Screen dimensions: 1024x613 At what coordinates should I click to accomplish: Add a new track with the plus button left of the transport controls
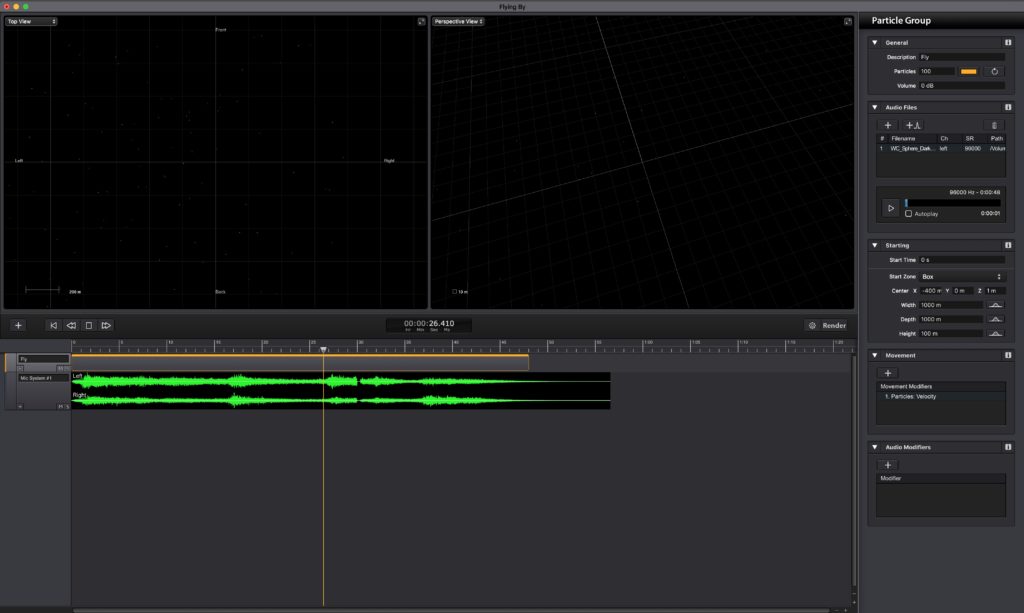pyautogui.click(x=18, y=325)
